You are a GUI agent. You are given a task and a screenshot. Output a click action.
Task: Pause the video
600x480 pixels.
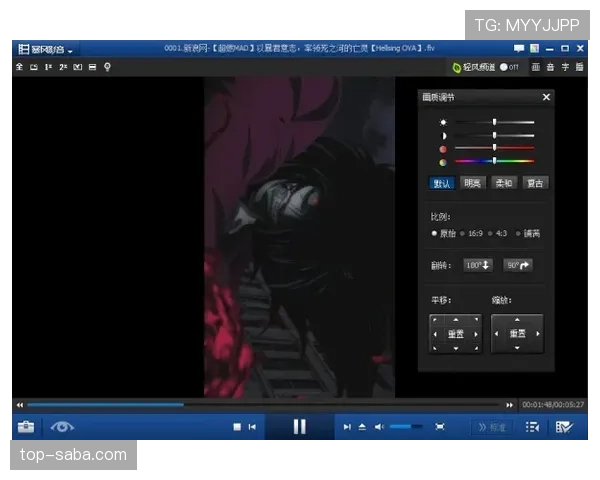tap(300, 426)
